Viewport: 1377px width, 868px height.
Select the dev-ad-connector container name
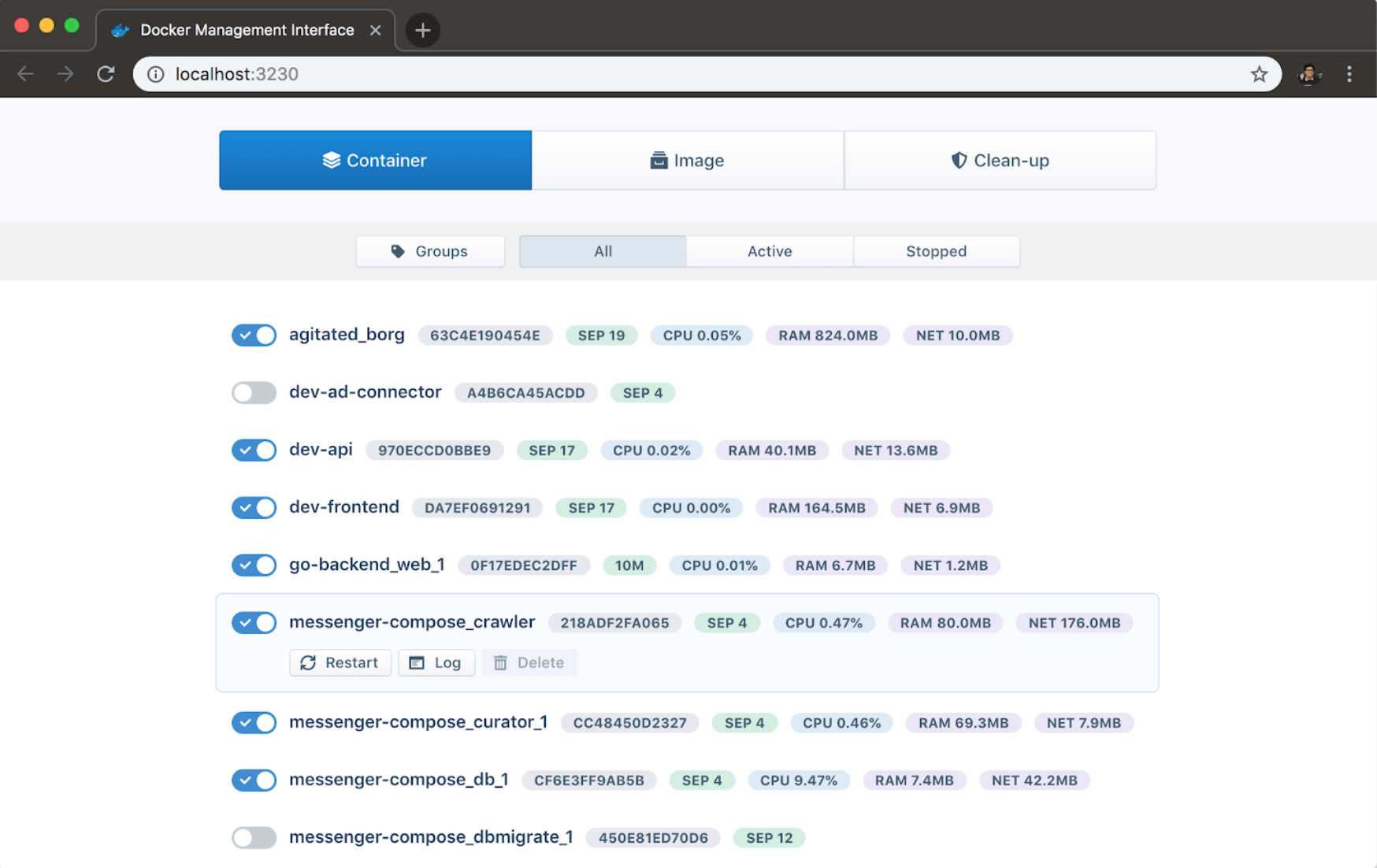click(x=365, y=392)
